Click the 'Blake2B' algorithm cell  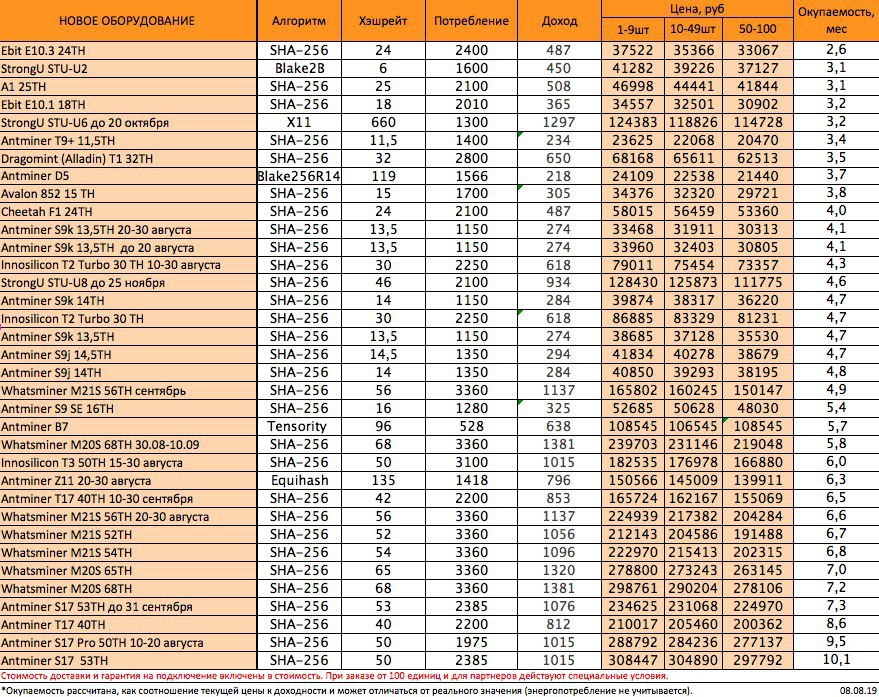tap(299, 68)
